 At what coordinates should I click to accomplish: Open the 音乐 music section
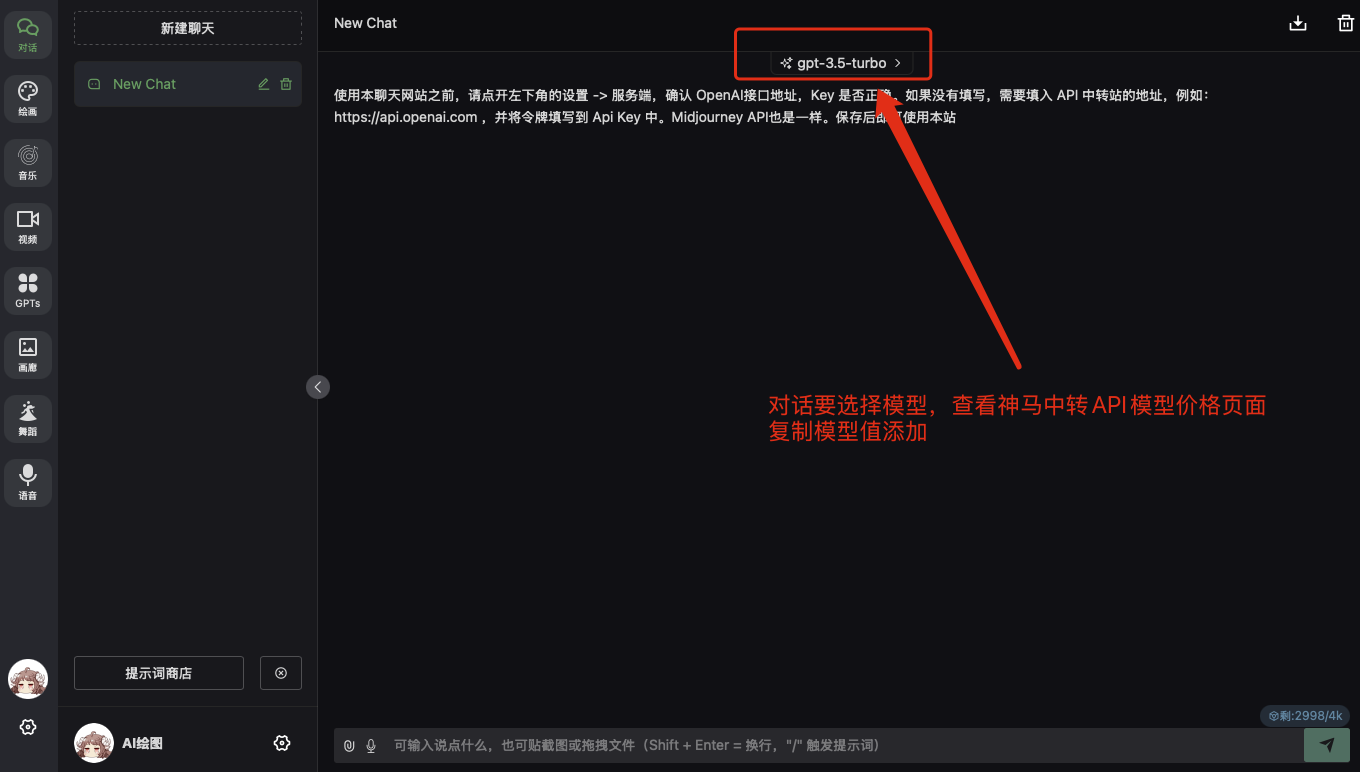click(28, 163)
